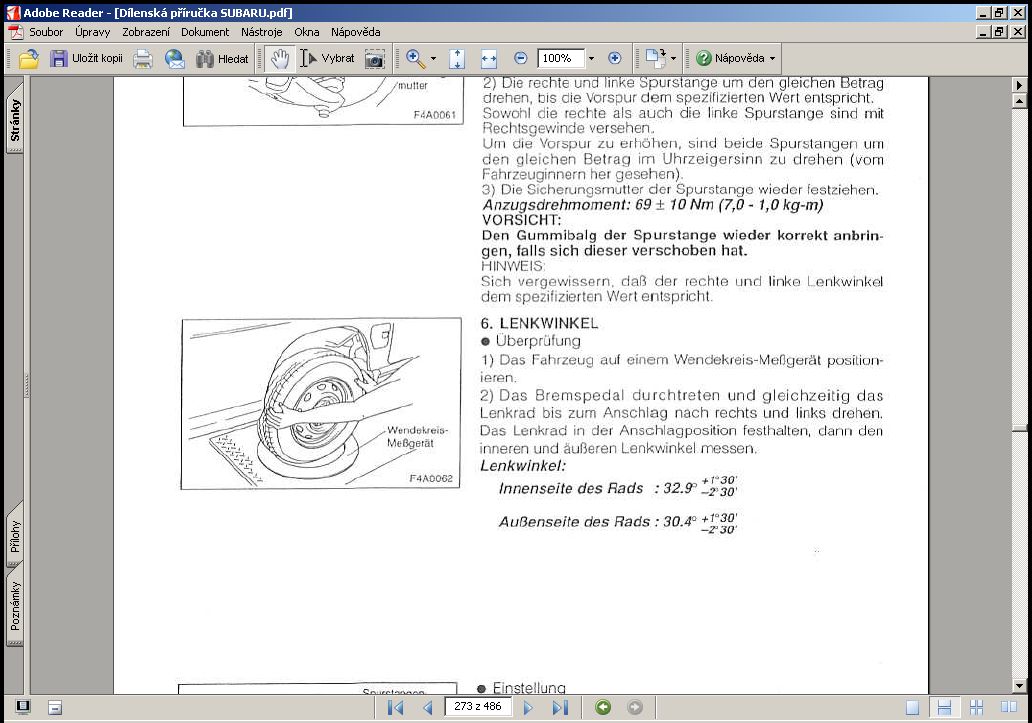Screen dimensions: 1032x723
Task: Click the Email document icon
Action: coord(174,59)
